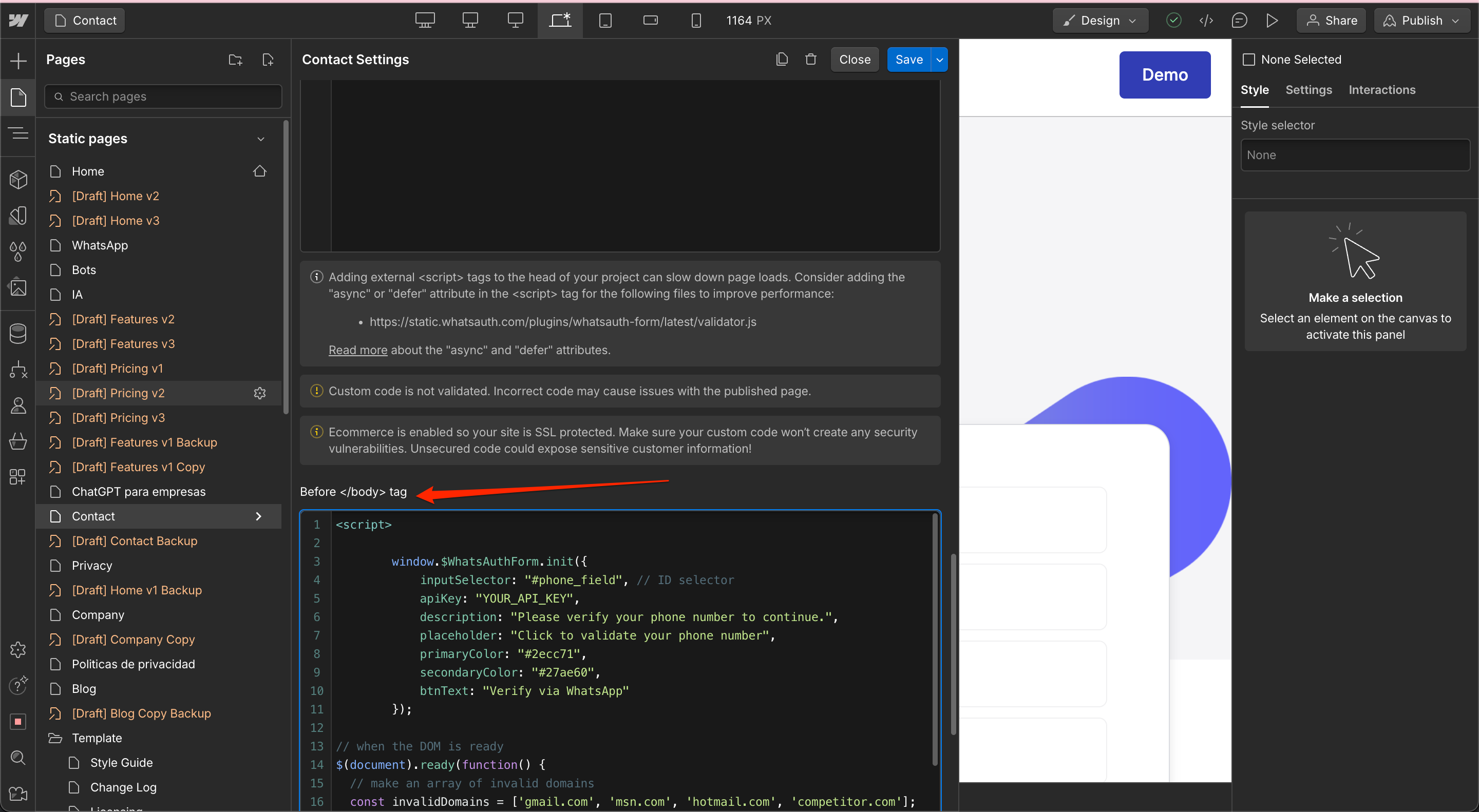
Task: Switch to the Interactions tab
Action: (1382, 89)
